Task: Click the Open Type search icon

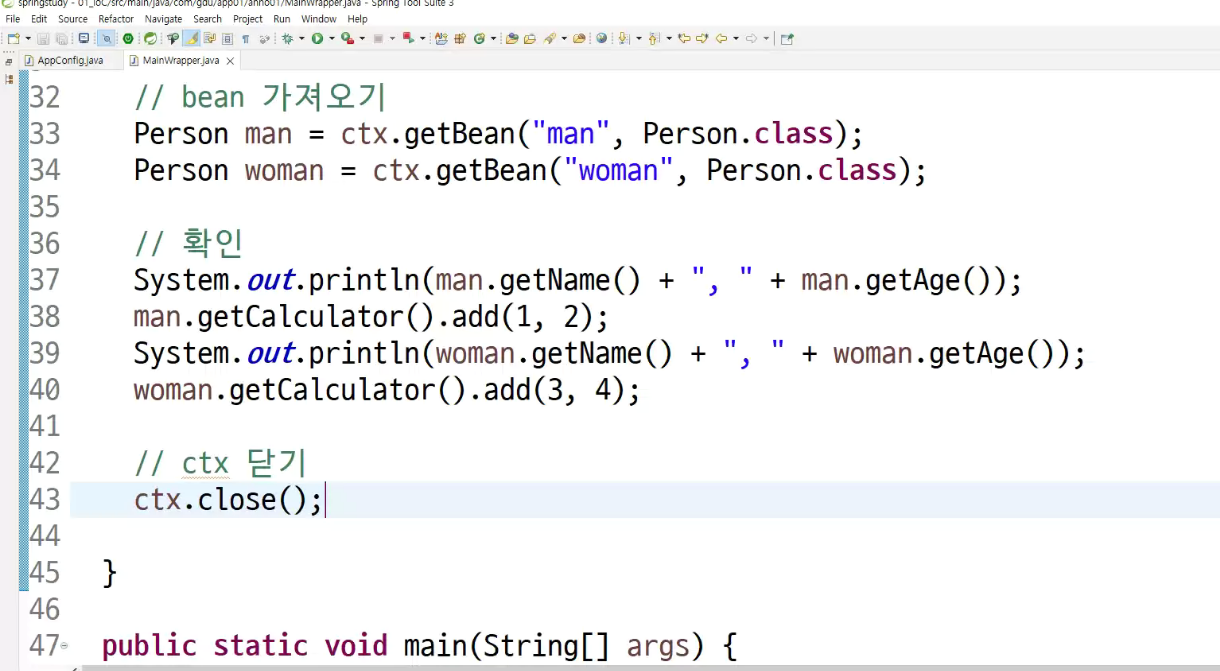Action: pyautogui.click(x=172, y=39)
